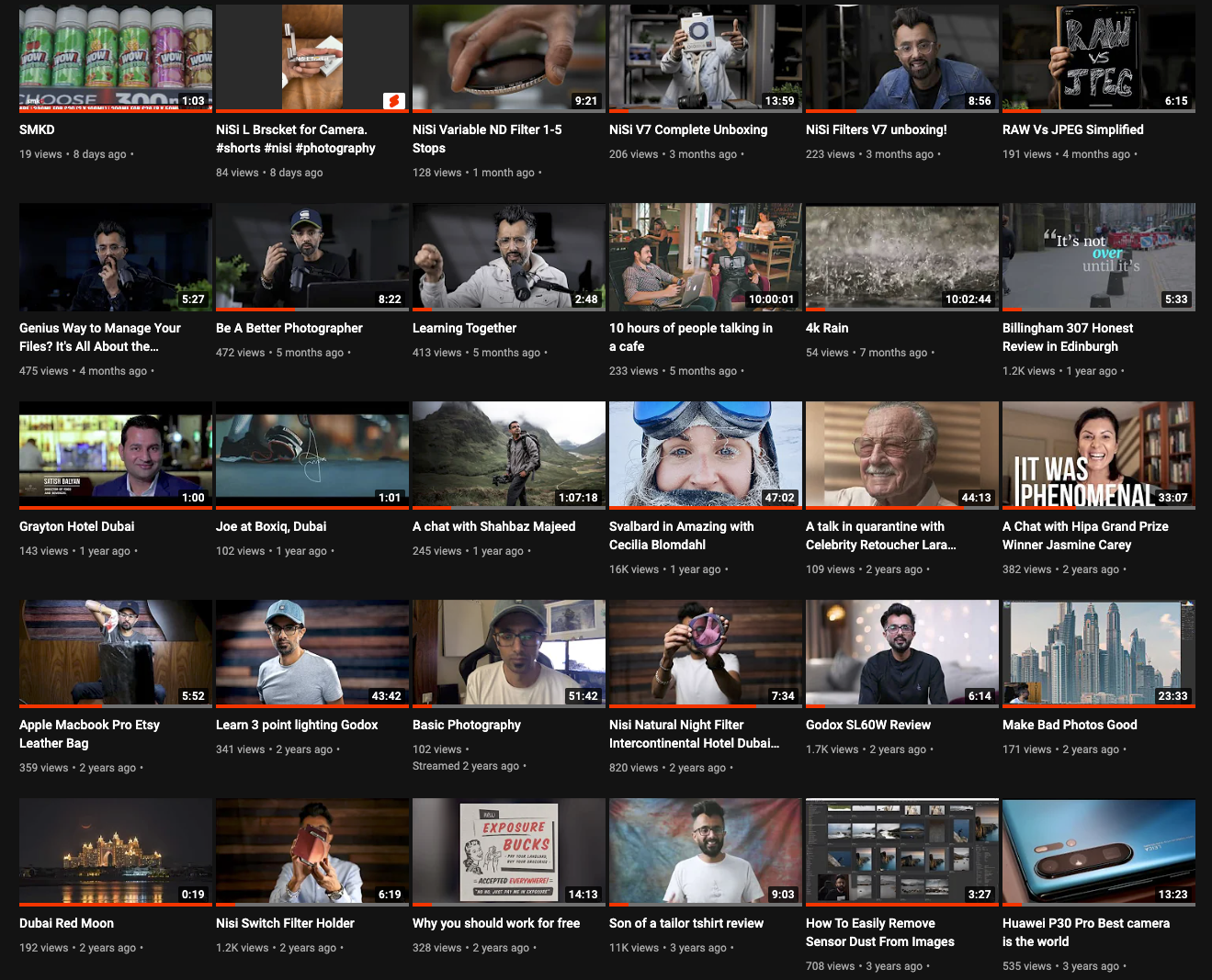Click the RAW Vs JPEG Simplified title
Image resolution: width=1212 pixels, height=980 pixels.
pos(1073,130)
